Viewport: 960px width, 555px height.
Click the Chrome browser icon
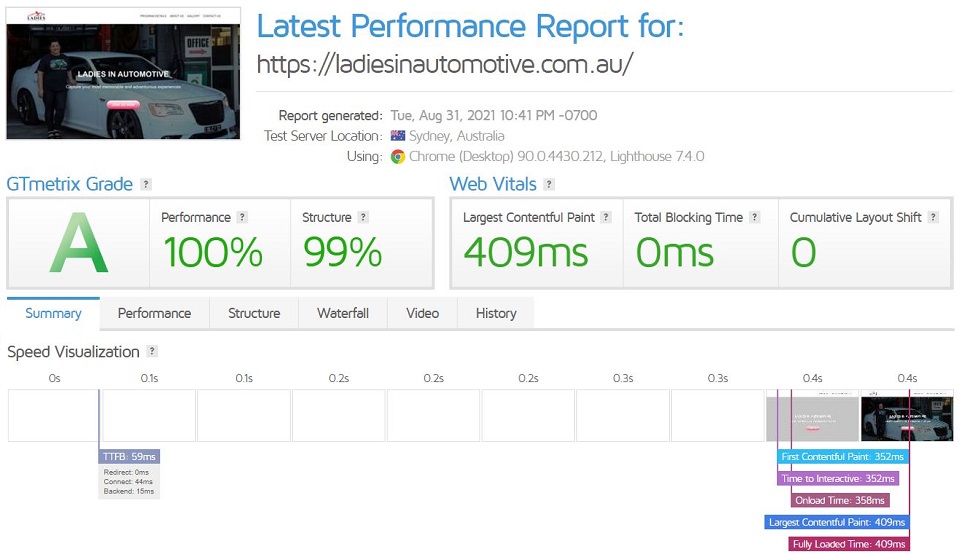[398, 157]
